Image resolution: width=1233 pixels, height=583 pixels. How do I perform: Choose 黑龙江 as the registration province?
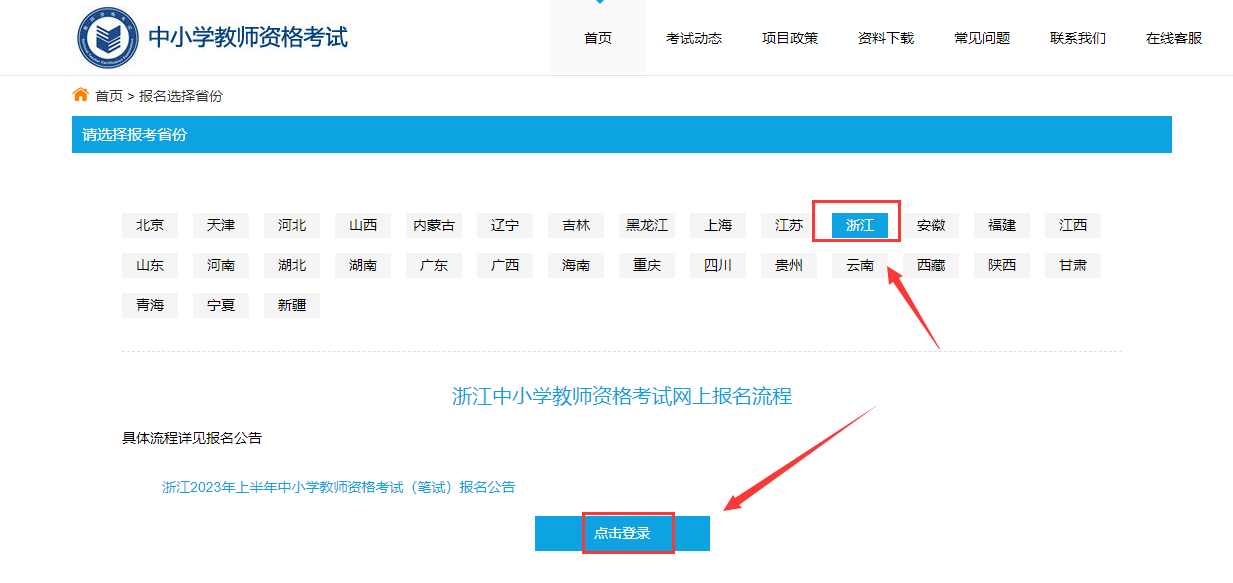coord(646,225)
